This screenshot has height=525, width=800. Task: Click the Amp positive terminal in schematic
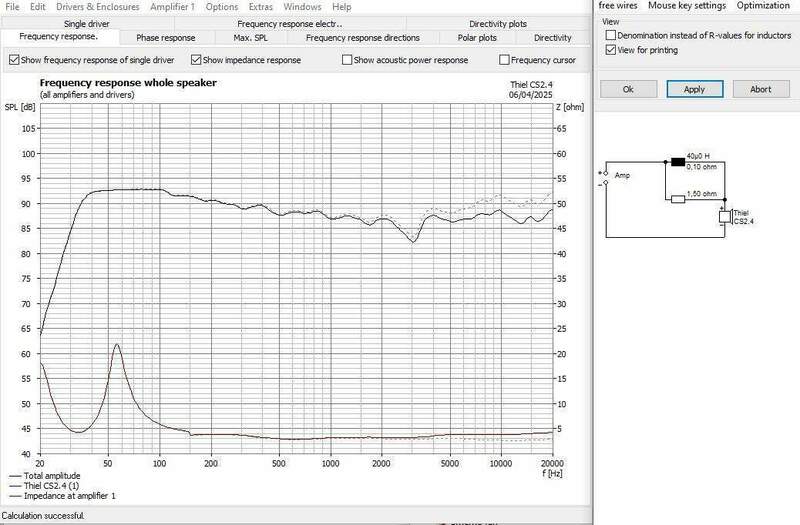coord(606,173)
